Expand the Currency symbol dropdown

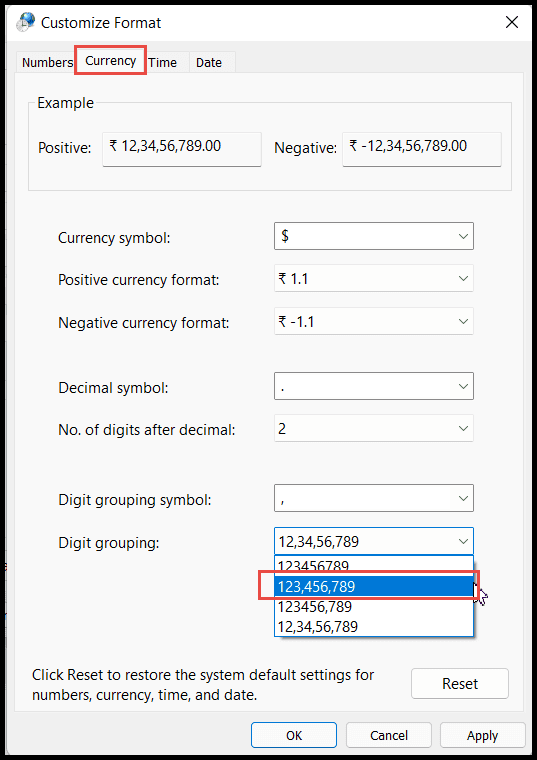point(374,236)
